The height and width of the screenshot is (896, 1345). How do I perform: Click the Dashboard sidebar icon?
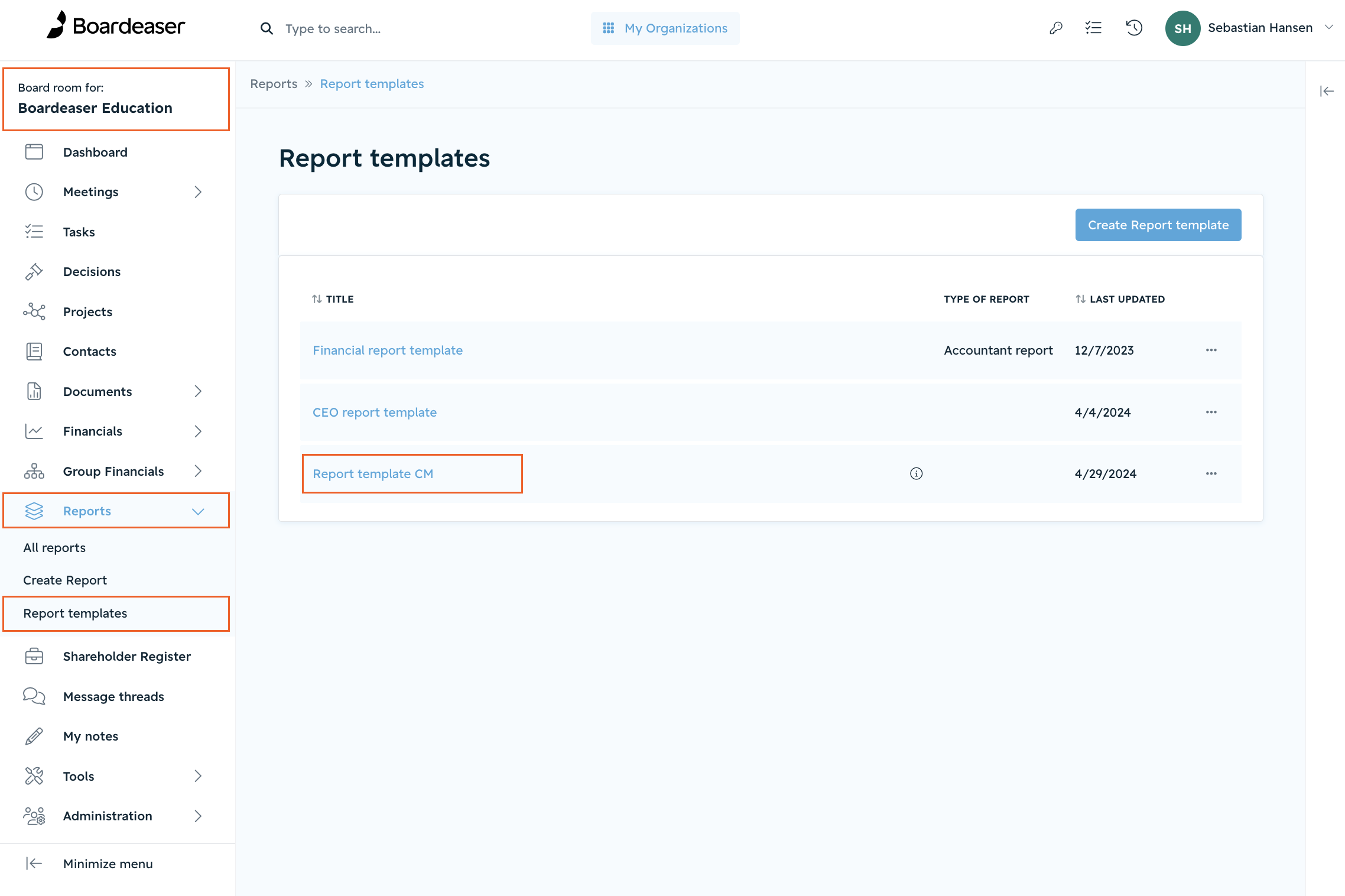(34, 152)
